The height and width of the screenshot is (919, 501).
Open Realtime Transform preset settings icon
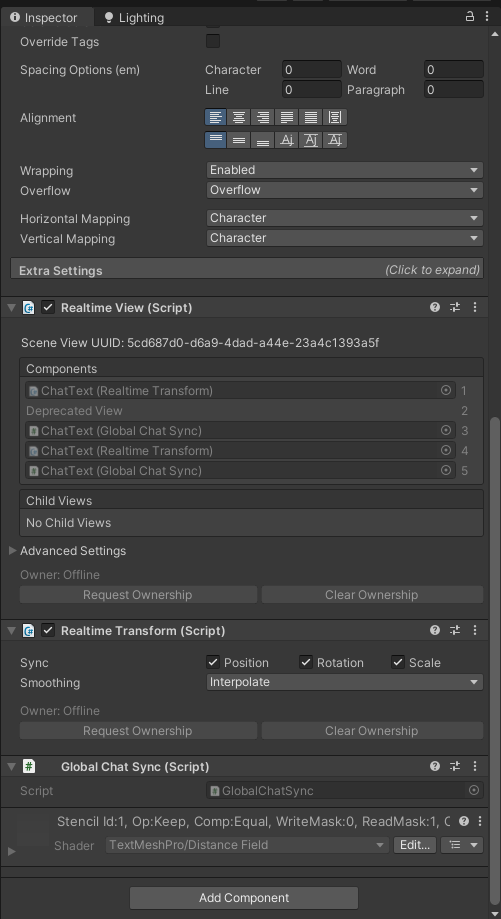(x=455, y=630)
